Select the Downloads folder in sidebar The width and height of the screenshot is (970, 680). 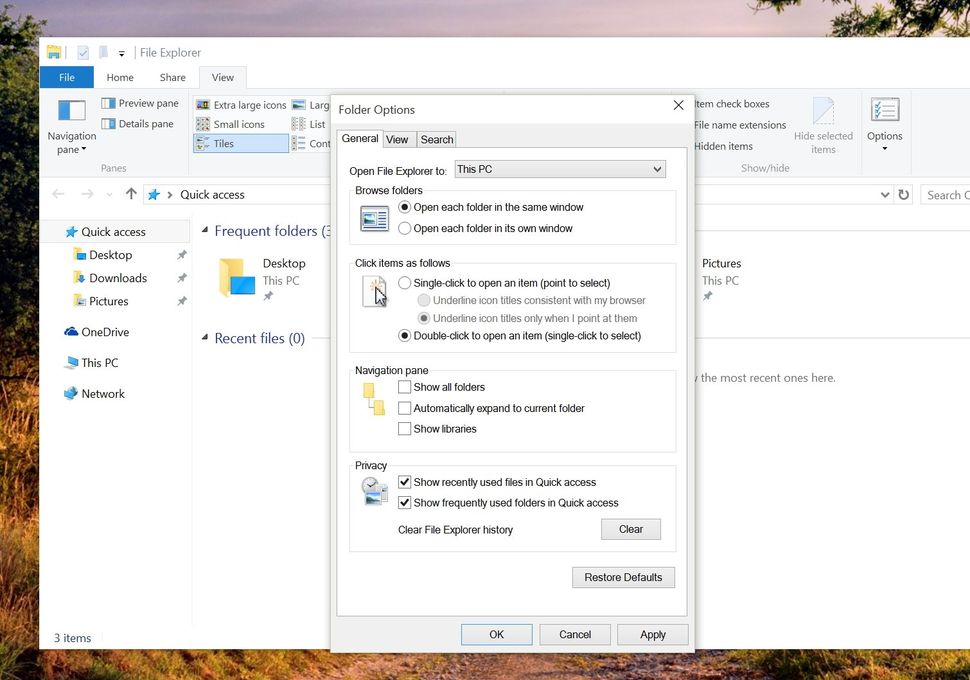point(119,278)
